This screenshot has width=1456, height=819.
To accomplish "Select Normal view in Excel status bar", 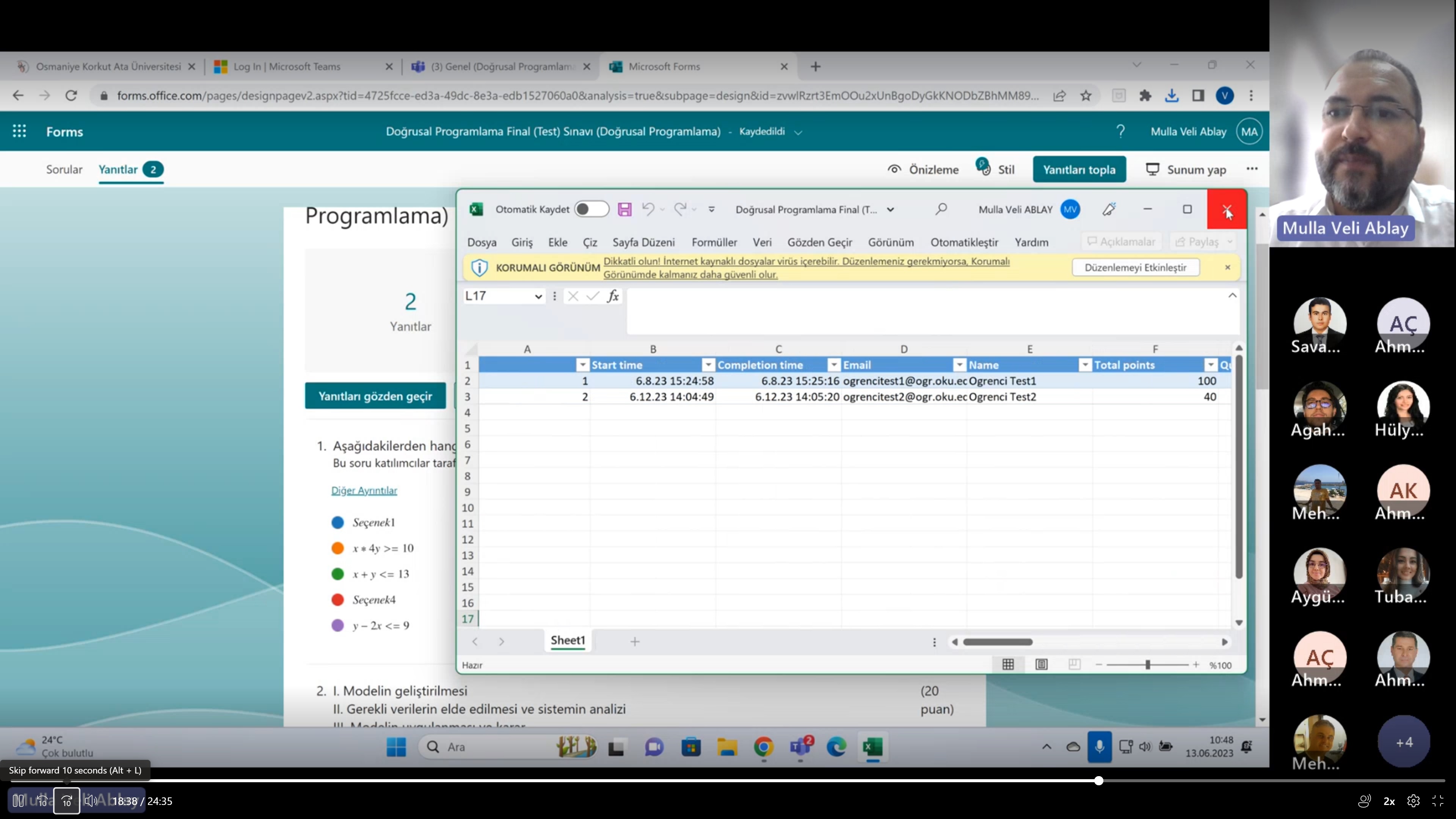I will 1008,665.
